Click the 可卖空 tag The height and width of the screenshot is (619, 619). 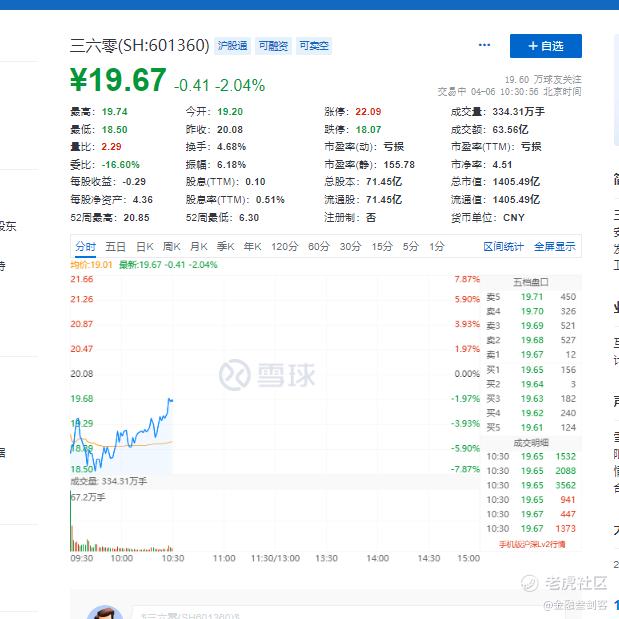point(314,46)
